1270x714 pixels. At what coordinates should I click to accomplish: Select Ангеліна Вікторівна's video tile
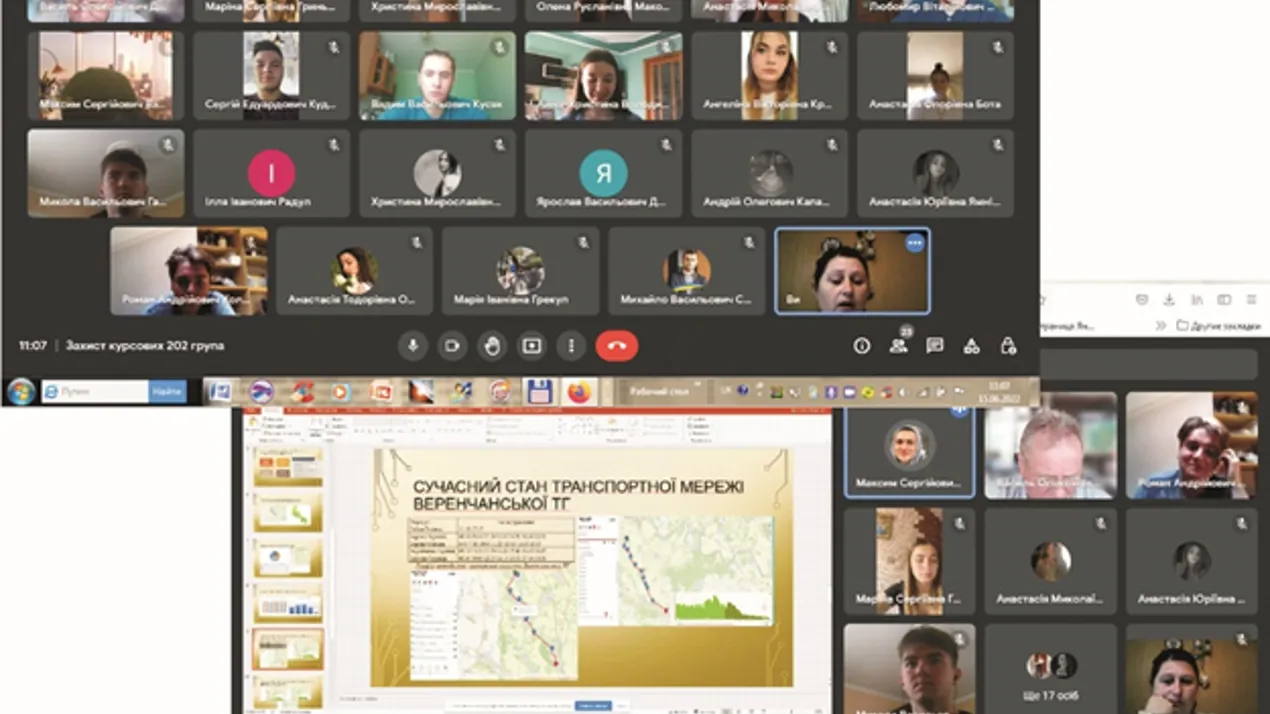769,76
